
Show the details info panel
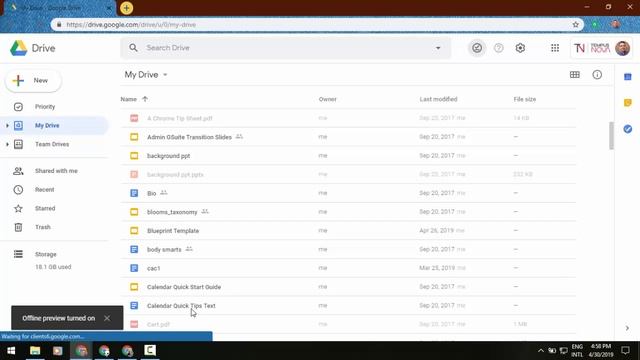(x=597, y=75)
